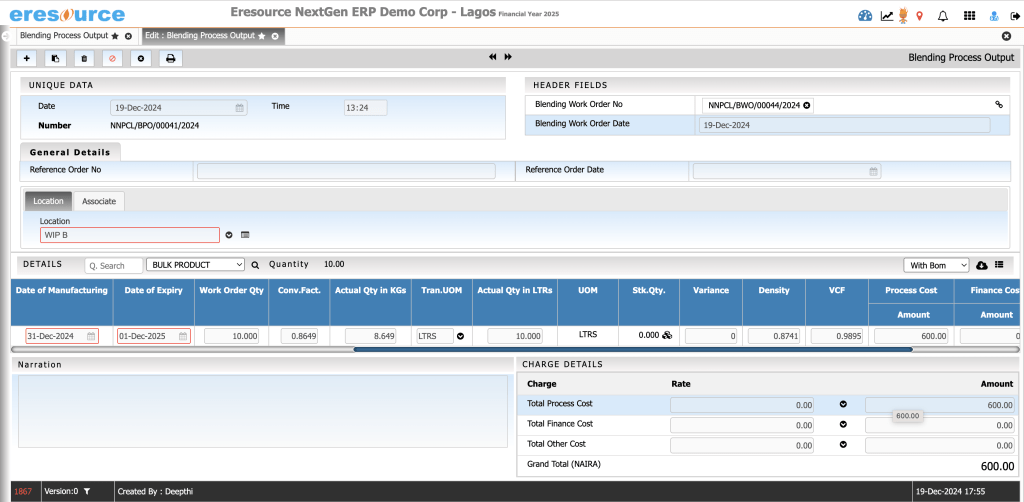Viewport: 1024px width, 502px height.
Task: Favorite the Edit Blending Process Output tab star
Action: pyautogui.click(x=262, y=36)
